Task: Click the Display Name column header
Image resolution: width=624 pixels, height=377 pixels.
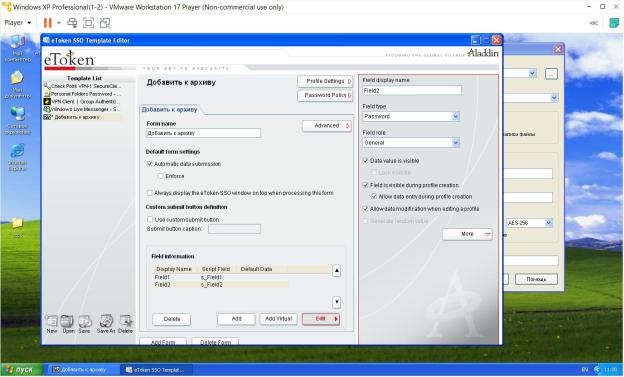Action: coord(174,269)
